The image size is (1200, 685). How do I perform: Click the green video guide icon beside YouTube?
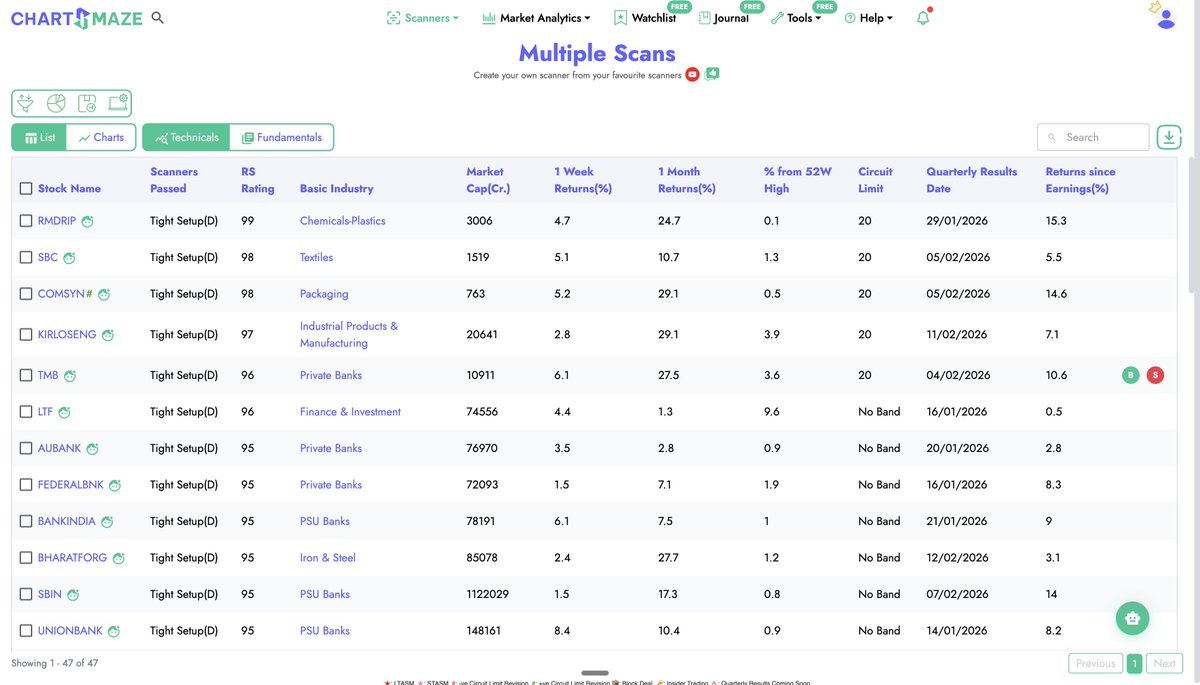pos(711,74)
